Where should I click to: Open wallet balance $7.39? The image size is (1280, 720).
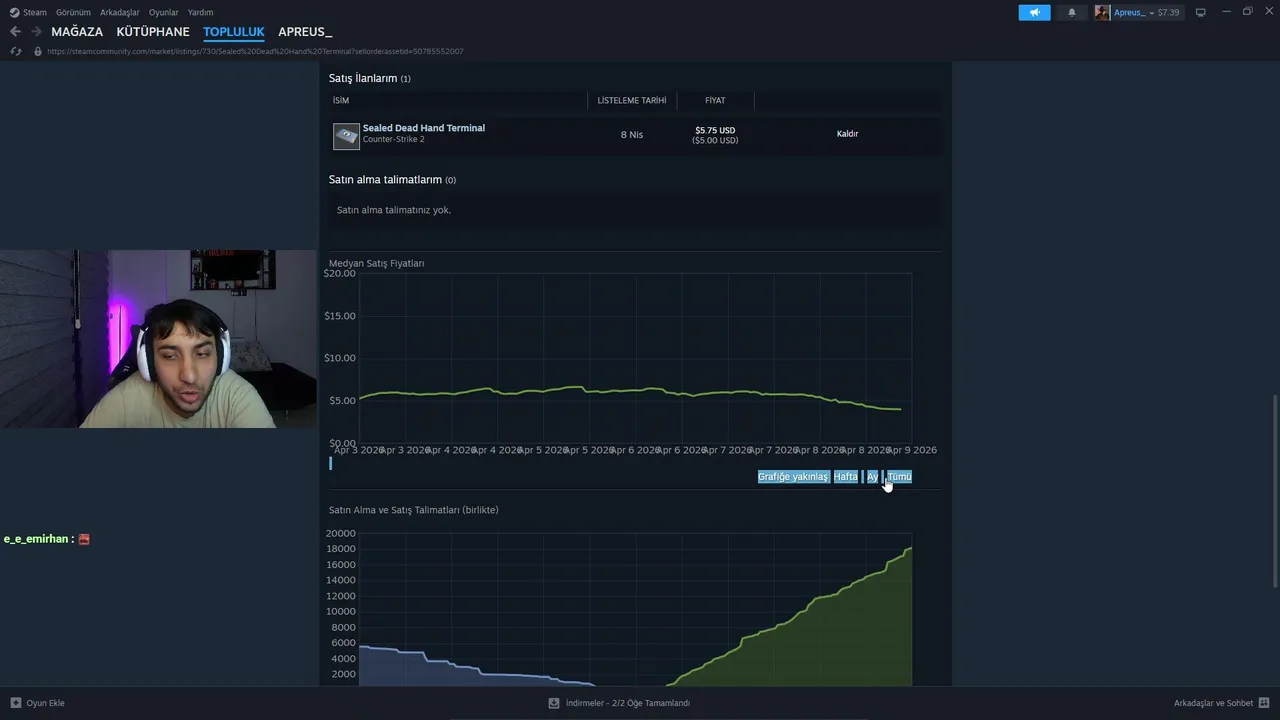click(x=1168, y=12)
